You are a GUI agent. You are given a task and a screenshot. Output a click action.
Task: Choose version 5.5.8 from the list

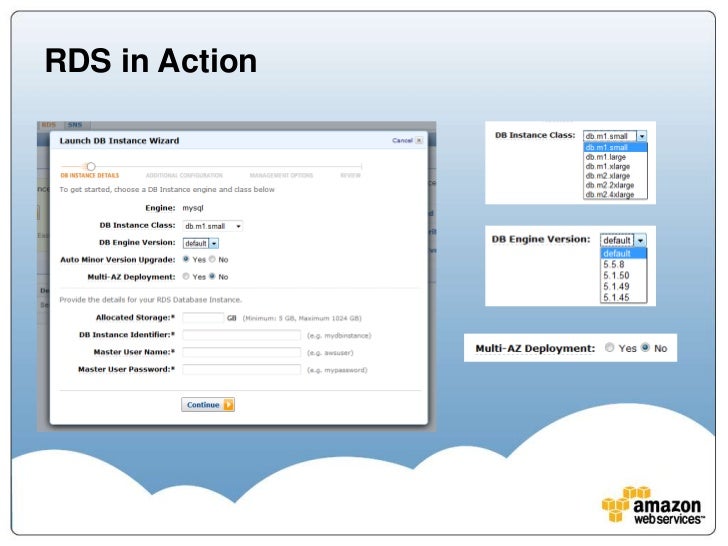pyautogui.click(x=624, y=264)
